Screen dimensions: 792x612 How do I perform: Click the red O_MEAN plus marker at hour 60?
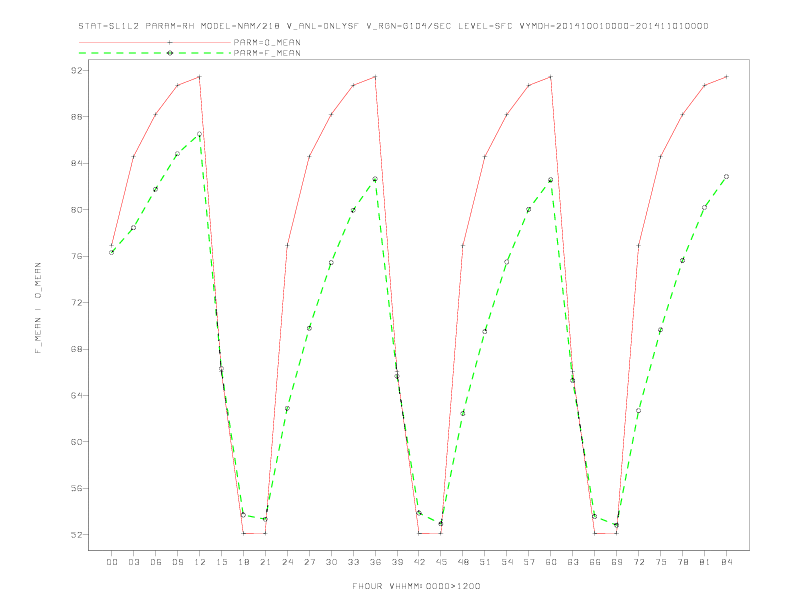(551, 77)
